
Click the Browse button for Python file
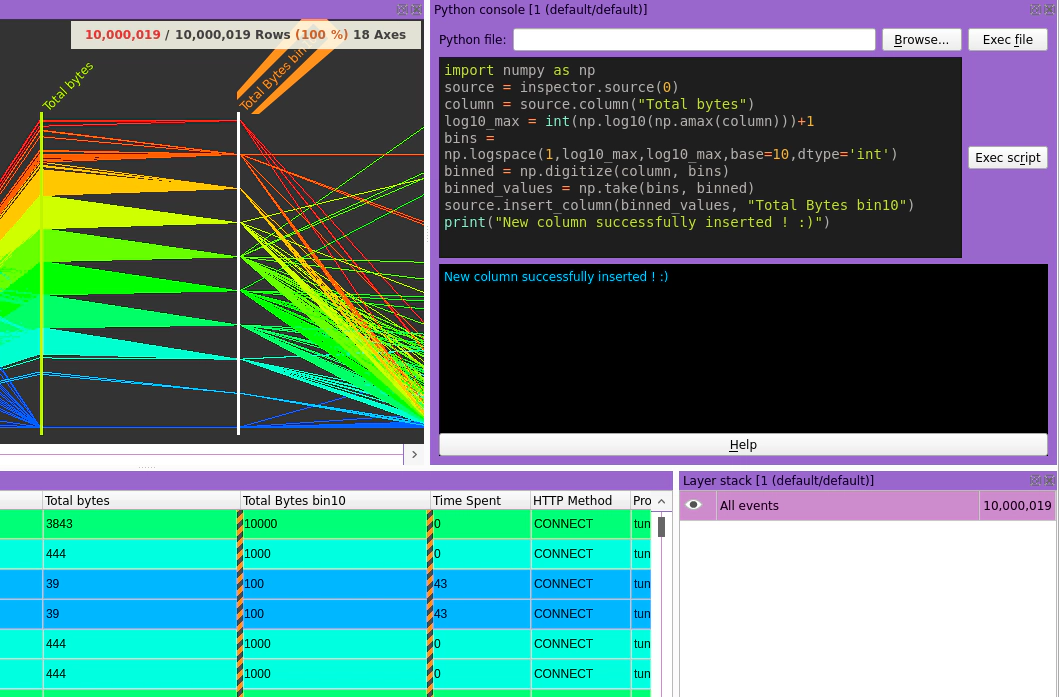point(921,39)
